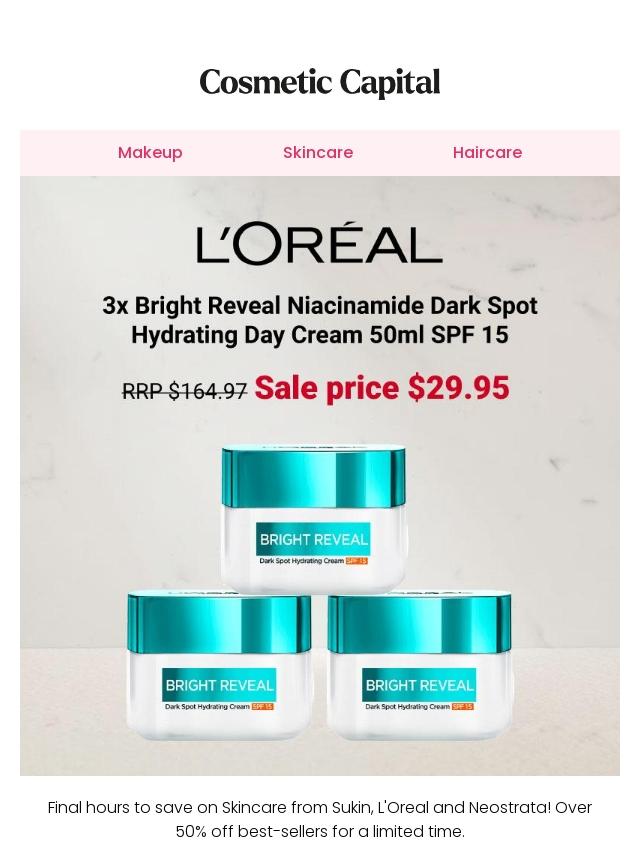Select the bottom-left Bright Reveal jar

coord(220,666)
